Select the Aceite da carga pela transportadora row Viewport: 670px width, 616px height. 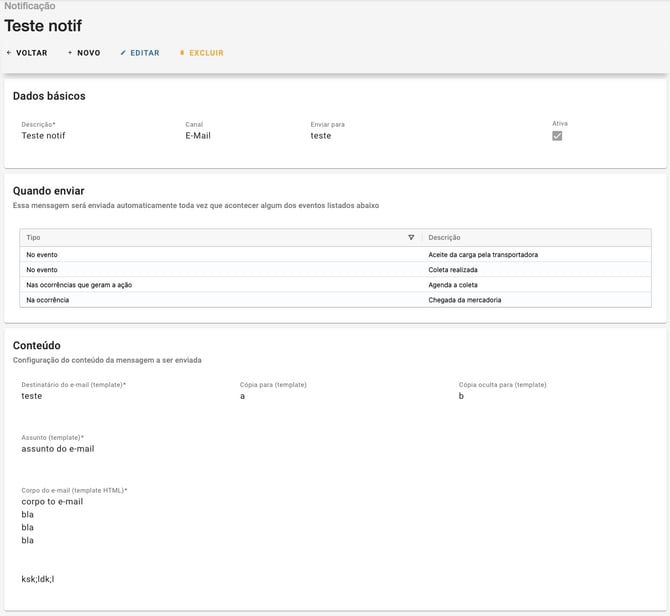pos(483,255)
